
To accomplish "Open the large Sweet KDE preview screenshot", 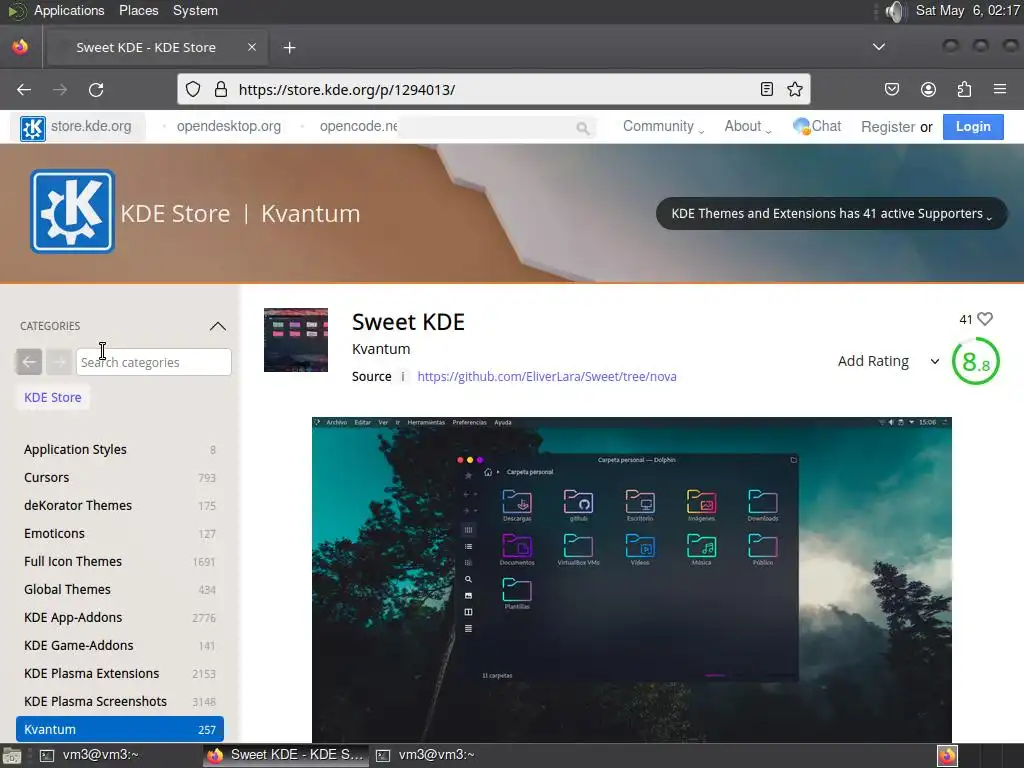I will tap(632, 579).
